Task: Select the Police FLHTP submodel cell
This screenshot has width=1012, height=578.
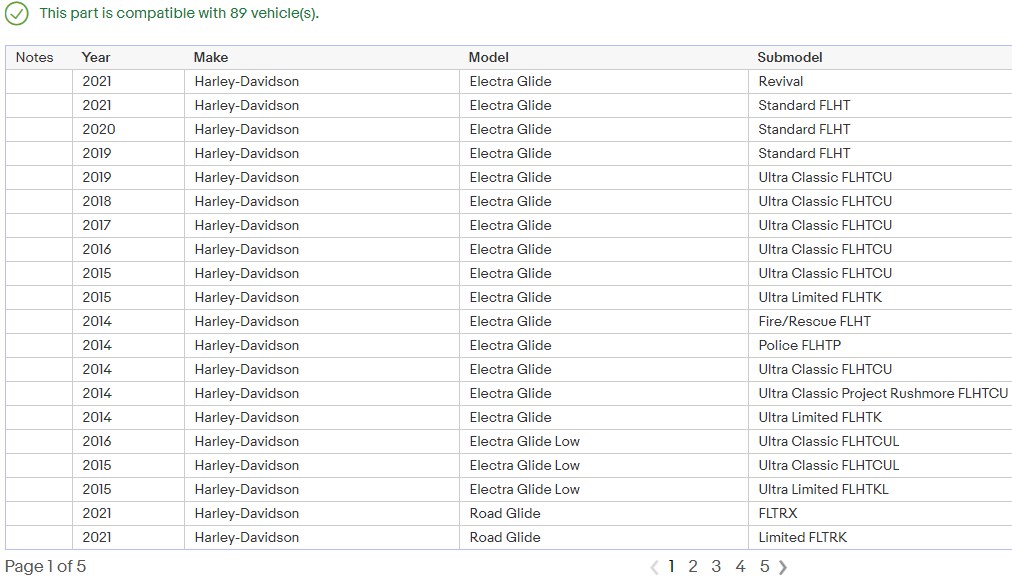Action: tap(799, 345)
